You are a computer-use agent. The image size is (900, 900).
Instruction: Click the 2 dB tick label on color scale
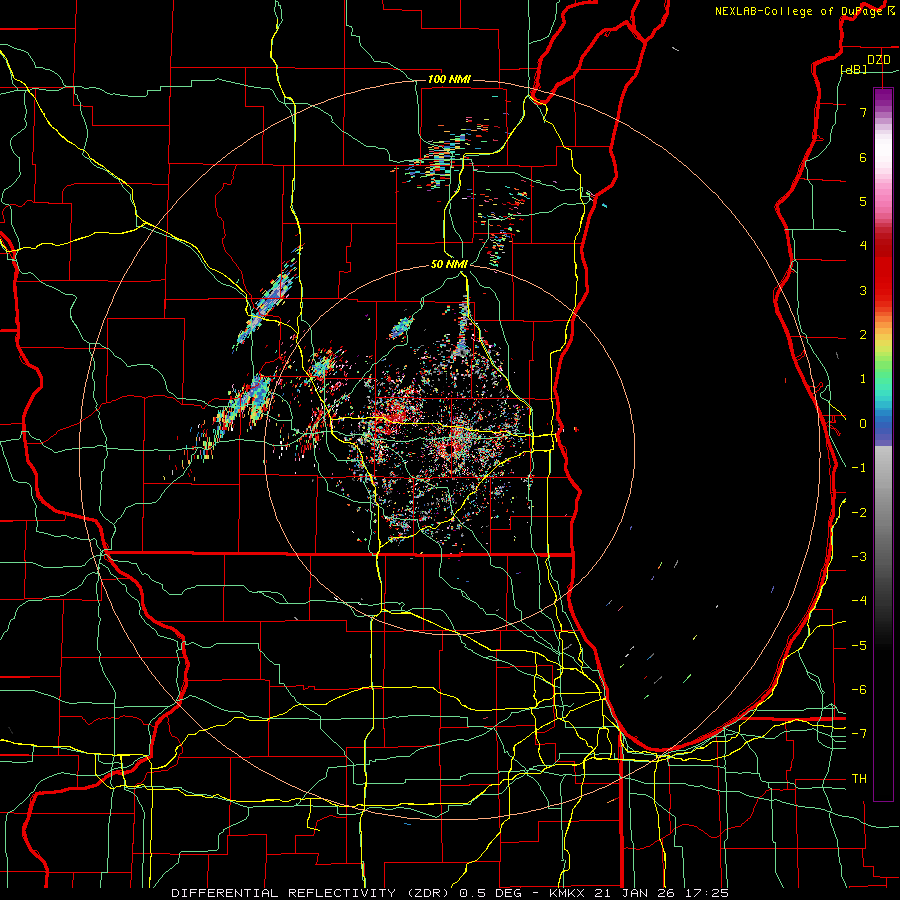pos(863,335)
